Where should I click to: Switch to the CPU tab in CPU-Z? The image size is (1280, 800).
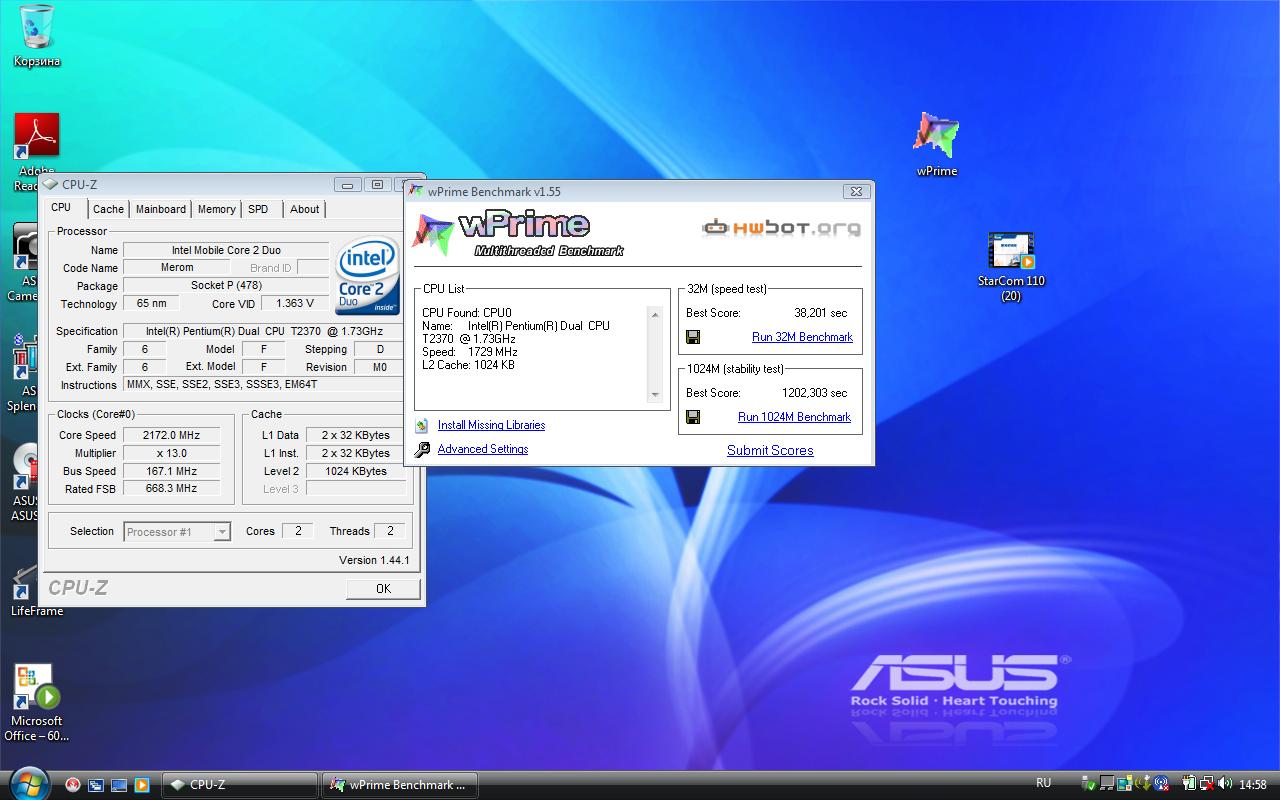[61, 208]
